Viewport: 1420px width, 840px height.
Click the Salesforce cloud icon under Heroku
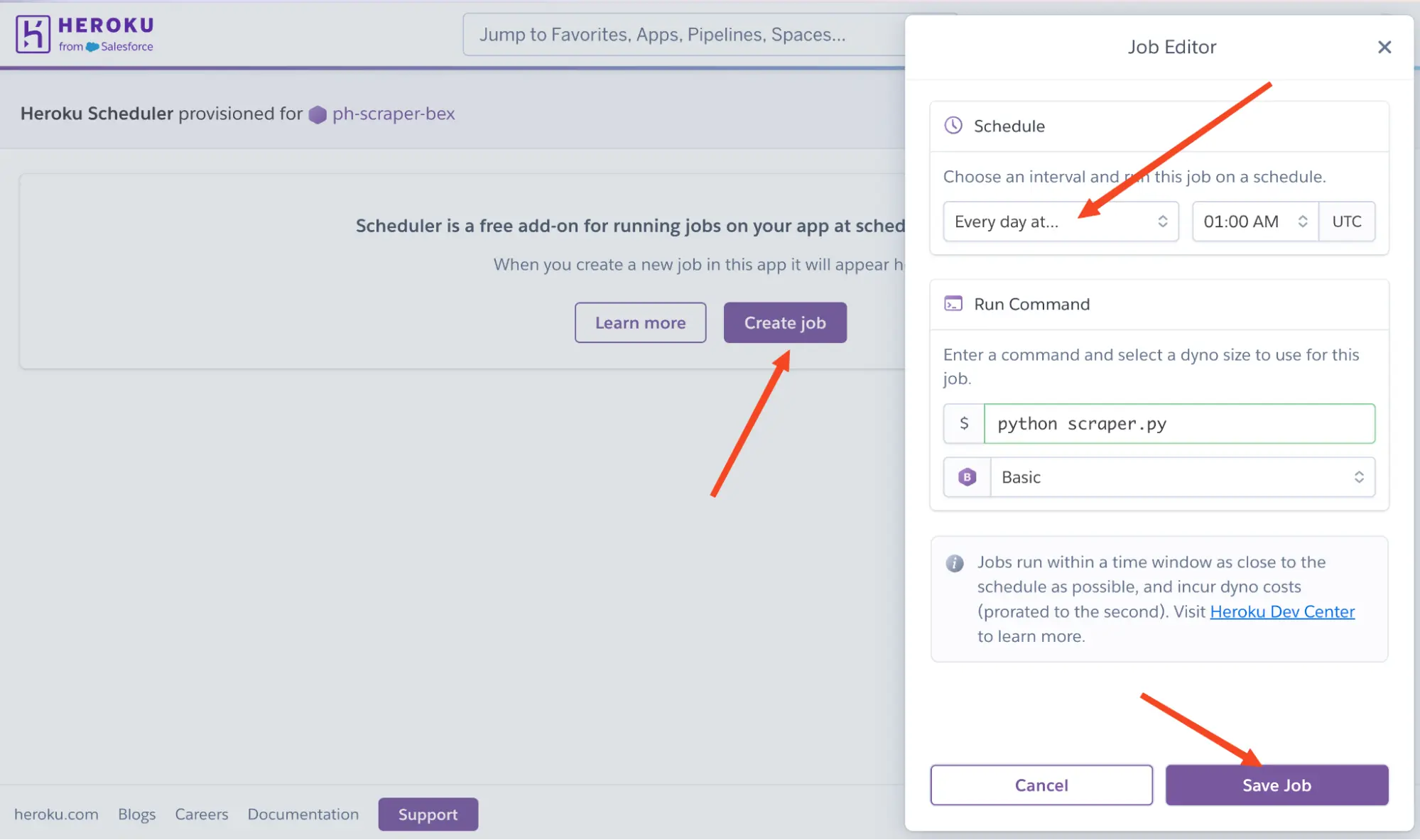pyautogui.click(x=90, y=47)
